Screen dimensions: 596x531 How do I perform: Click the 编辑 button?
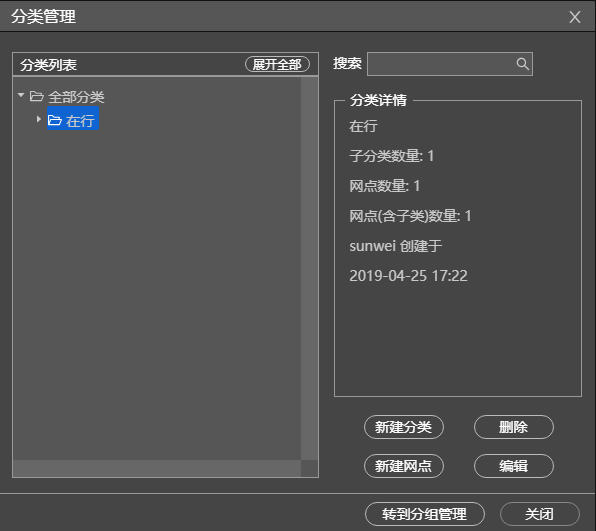(x=514, y=466)
